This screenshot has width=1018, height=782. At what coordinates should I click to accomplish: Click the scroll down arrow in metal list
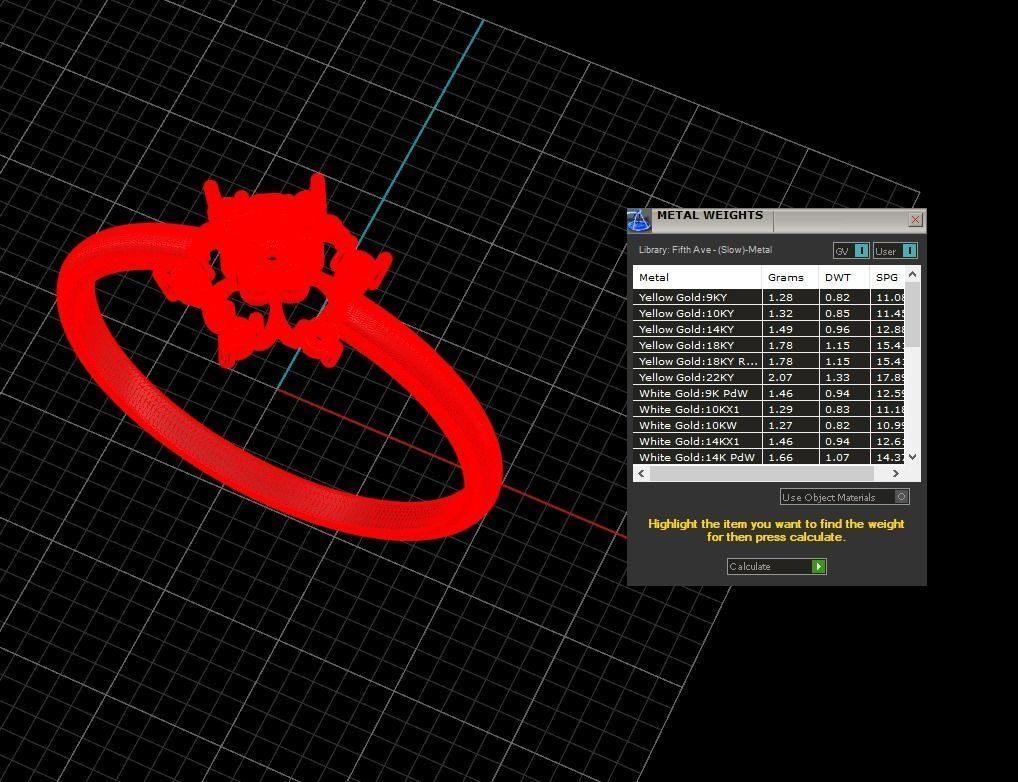coord(912,457)
